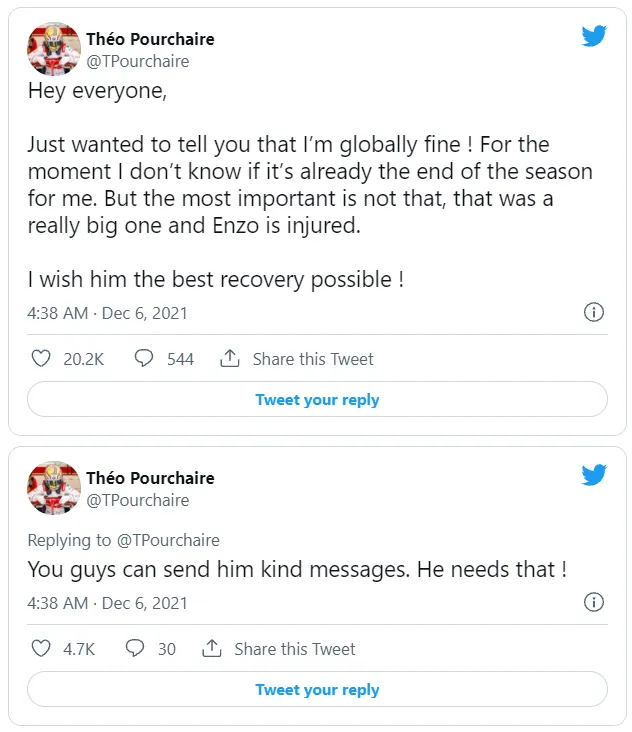The width and height of the screenshot is (632, 732).
Task: Click first tweet's 4:38 AM timestamp
Action: (58, 313)
